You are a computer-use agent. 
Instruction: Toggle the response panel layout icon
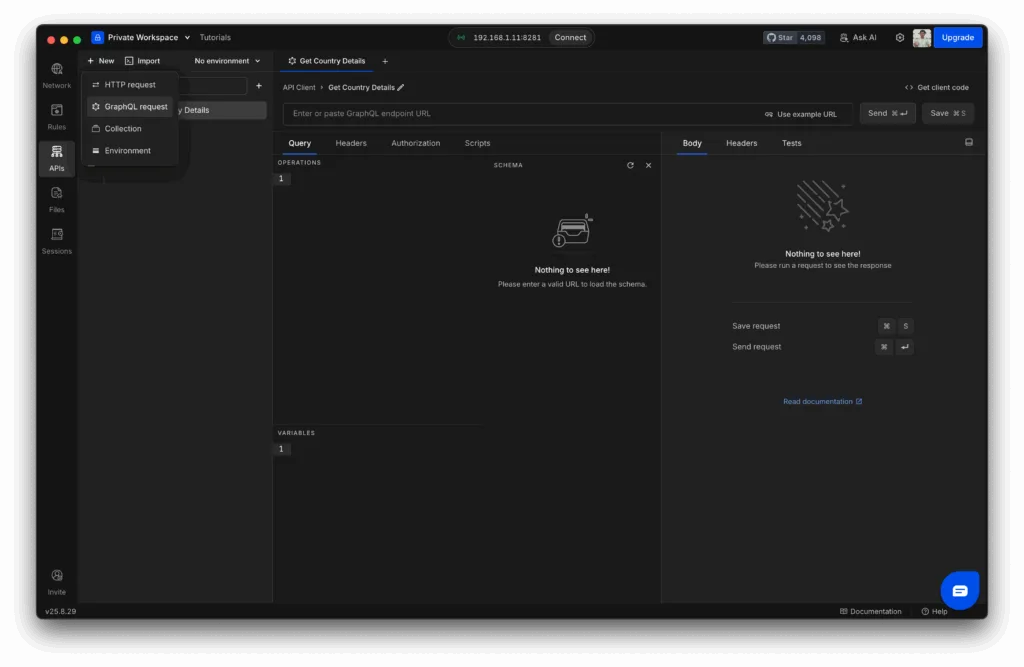tap(968, 143)
